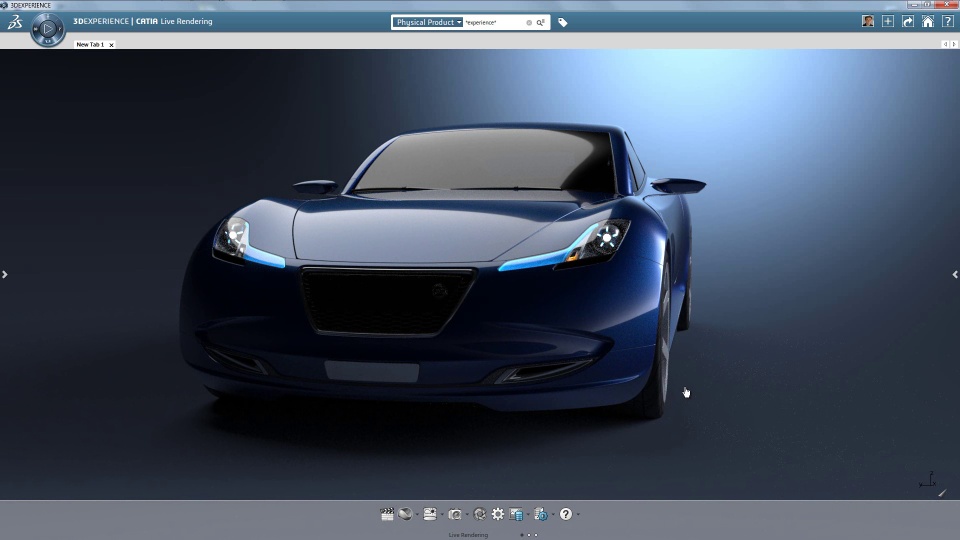Open the gear settings icon in toolbar
This screenshot has width=960, height=540.
(x=498, y=514)
